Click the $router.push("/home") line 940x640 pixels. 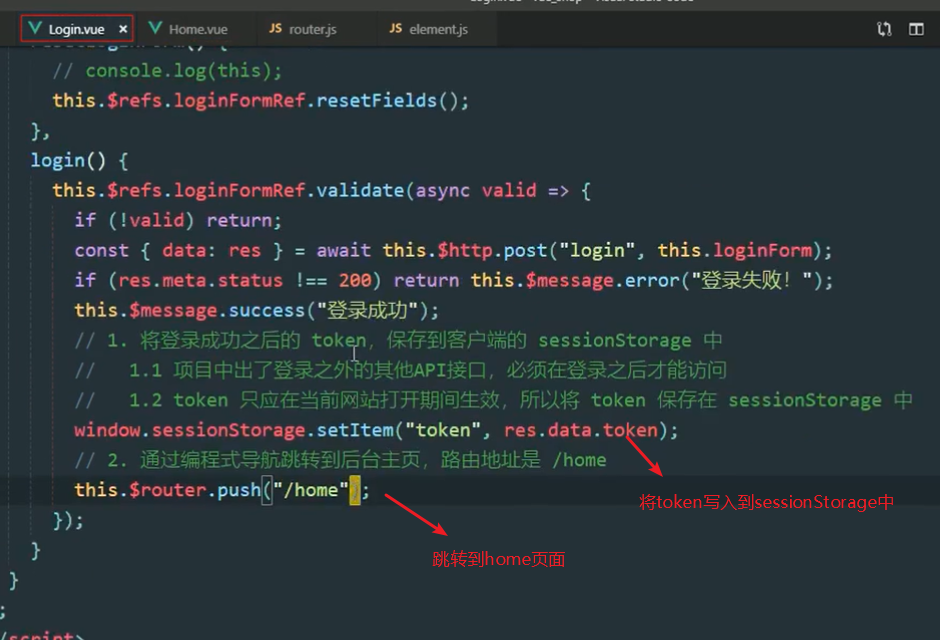[x=222, y=490]
